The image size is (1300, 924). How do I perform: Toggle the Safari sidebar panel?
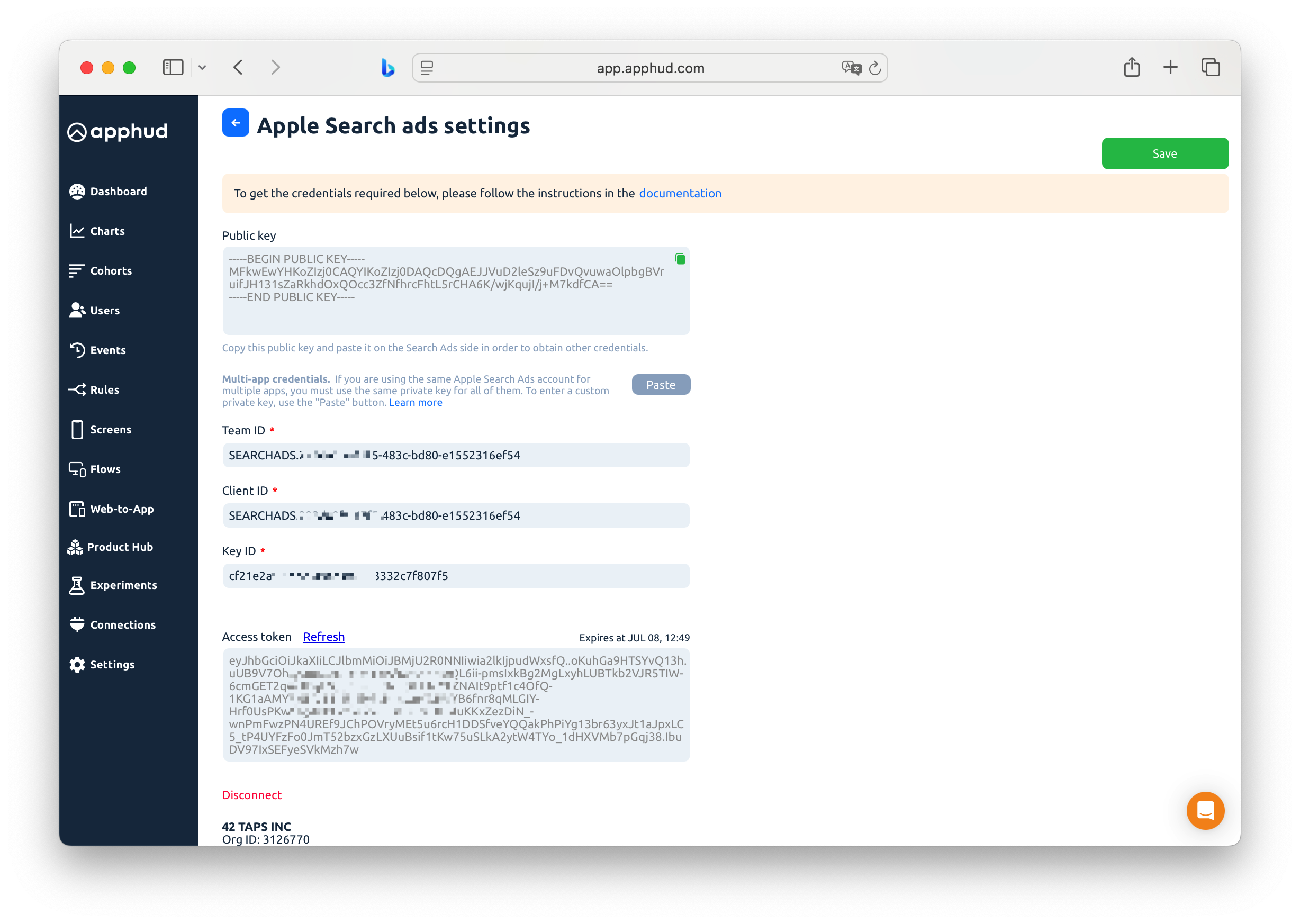pyautogui.click(x=173, y=68)
